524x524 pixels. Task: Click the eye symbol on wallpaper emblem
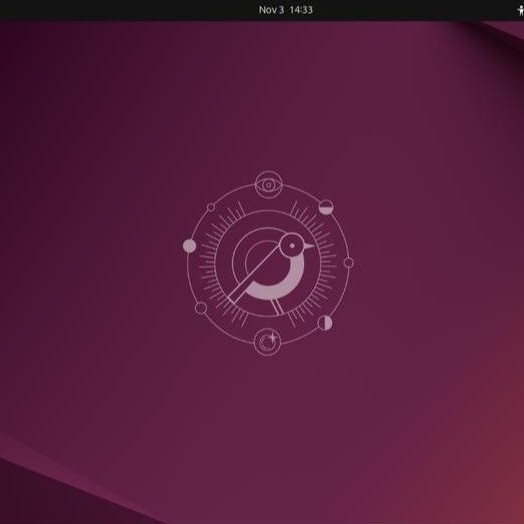tap(269, 184)
